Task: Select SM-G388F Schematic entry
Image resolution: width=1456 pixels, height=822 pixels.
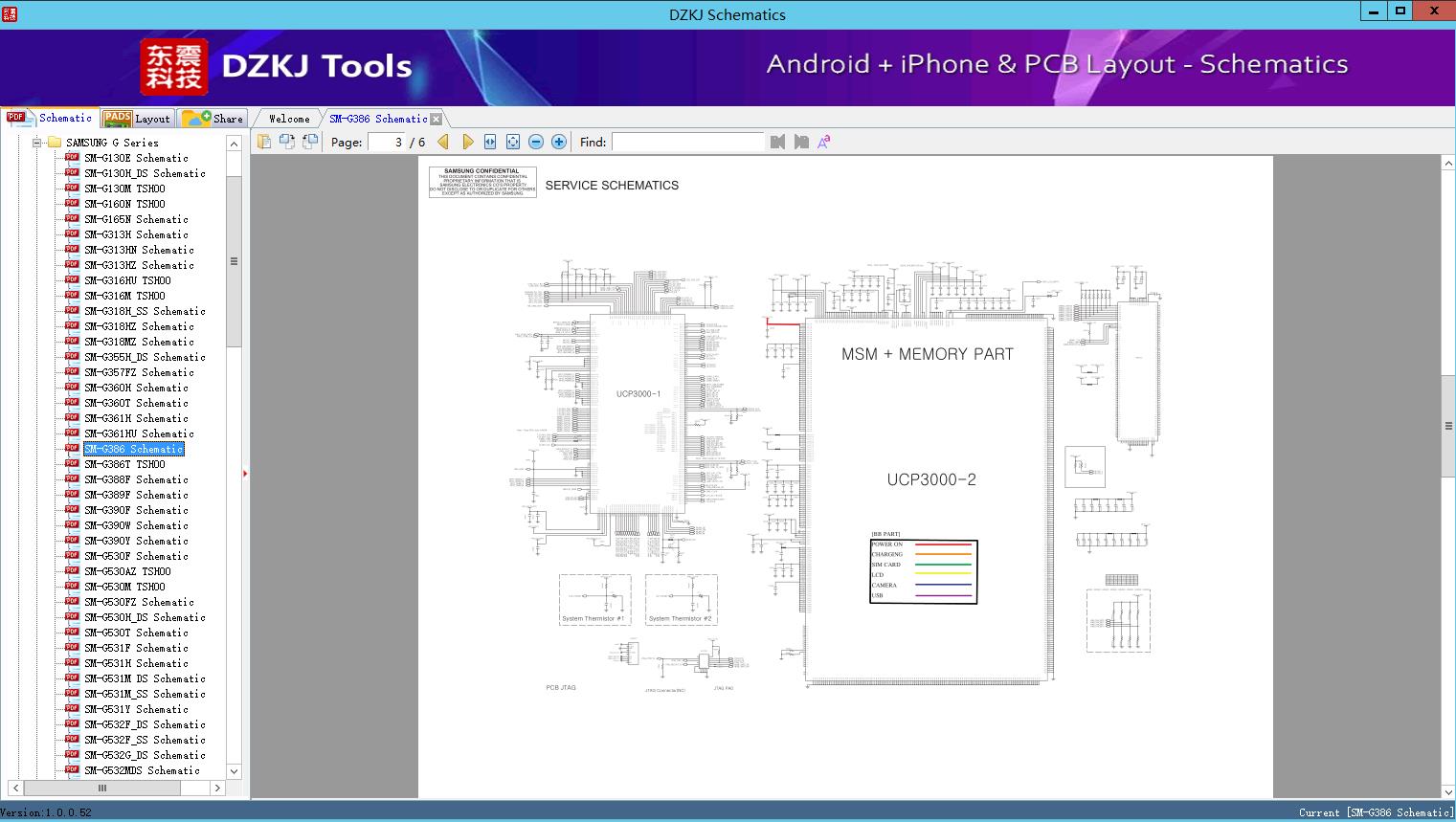Action: [x=136, y=479]
